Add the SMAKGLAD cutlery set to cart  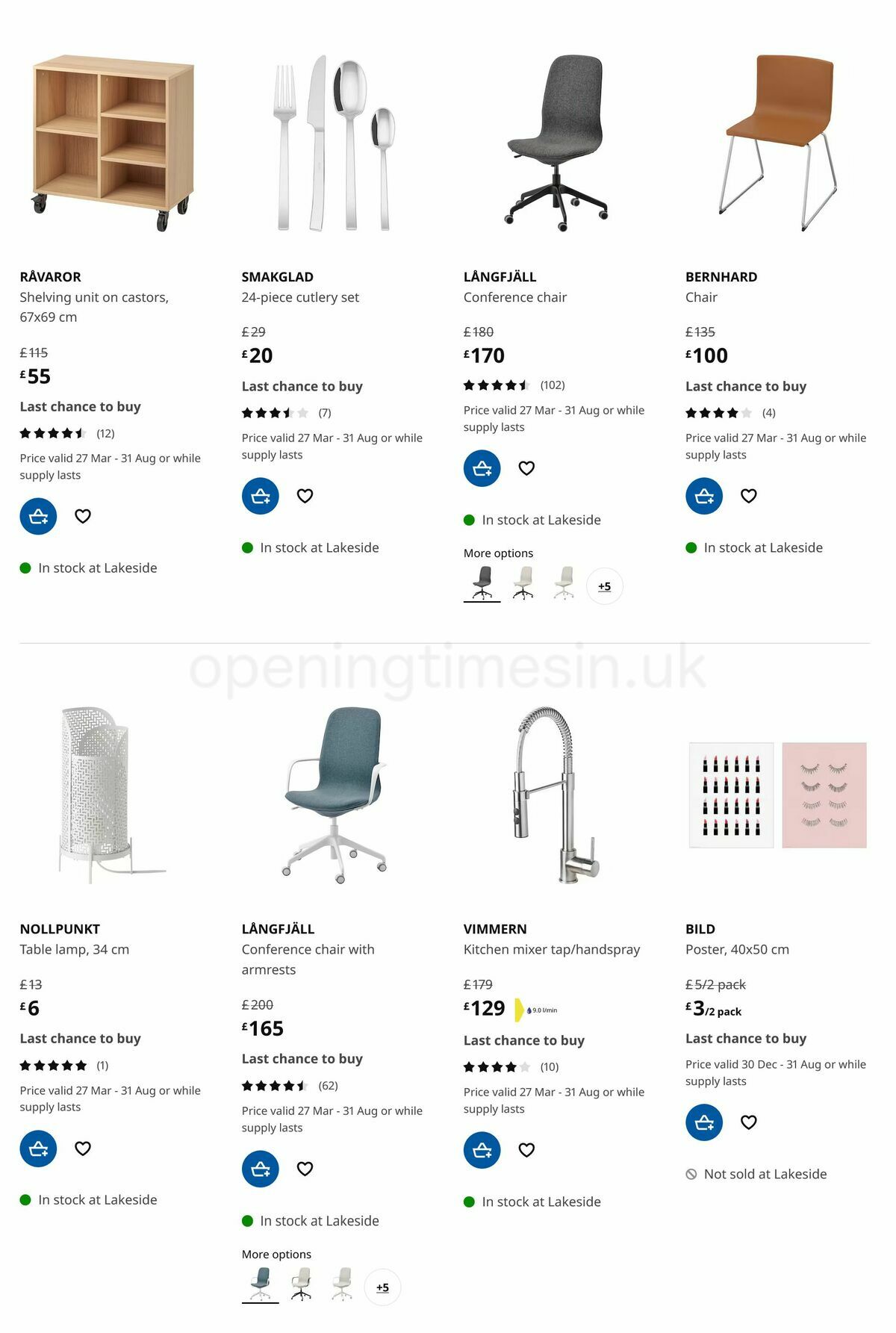[259, 495]
